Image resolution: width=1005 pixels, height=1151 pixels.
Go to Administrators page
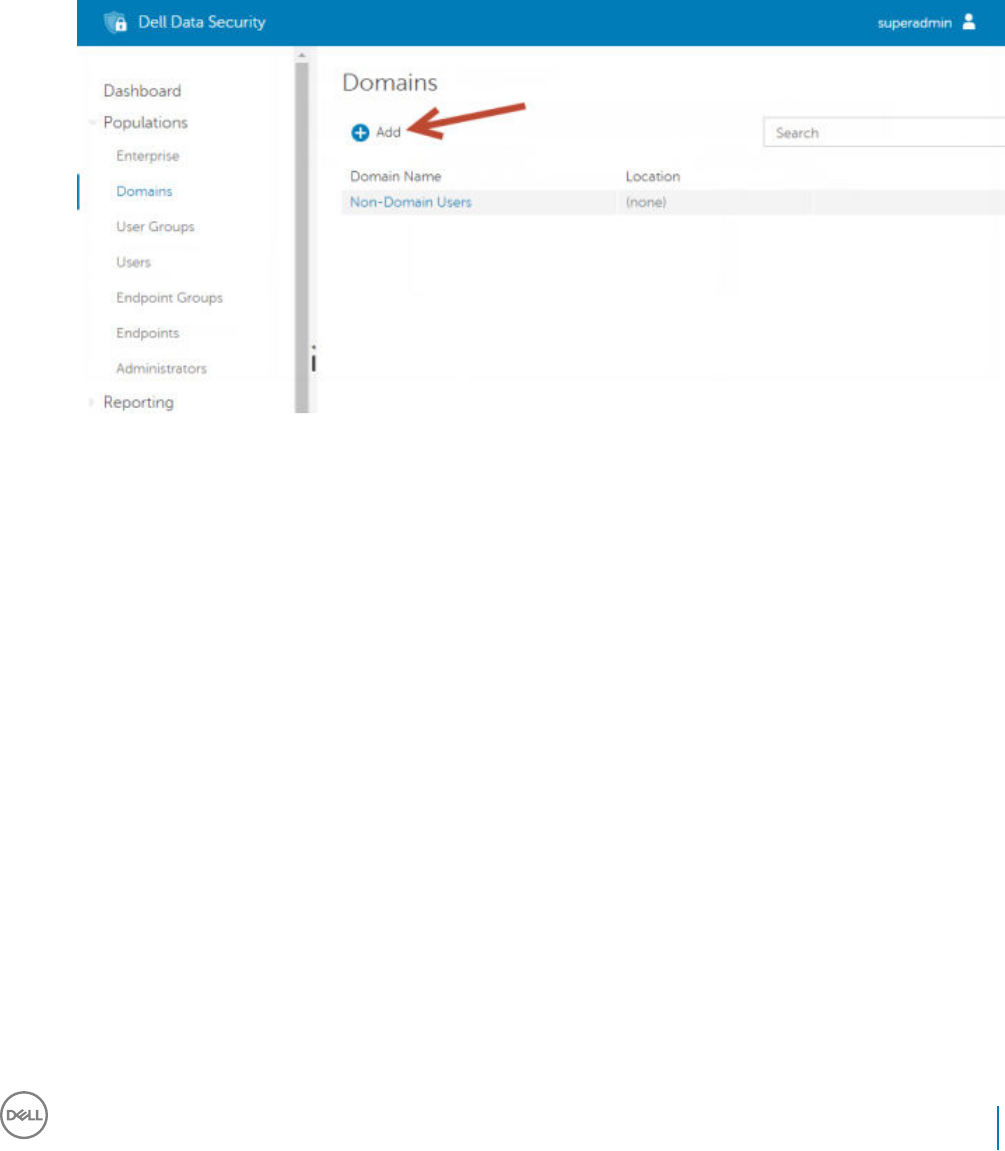pos(161,368)
